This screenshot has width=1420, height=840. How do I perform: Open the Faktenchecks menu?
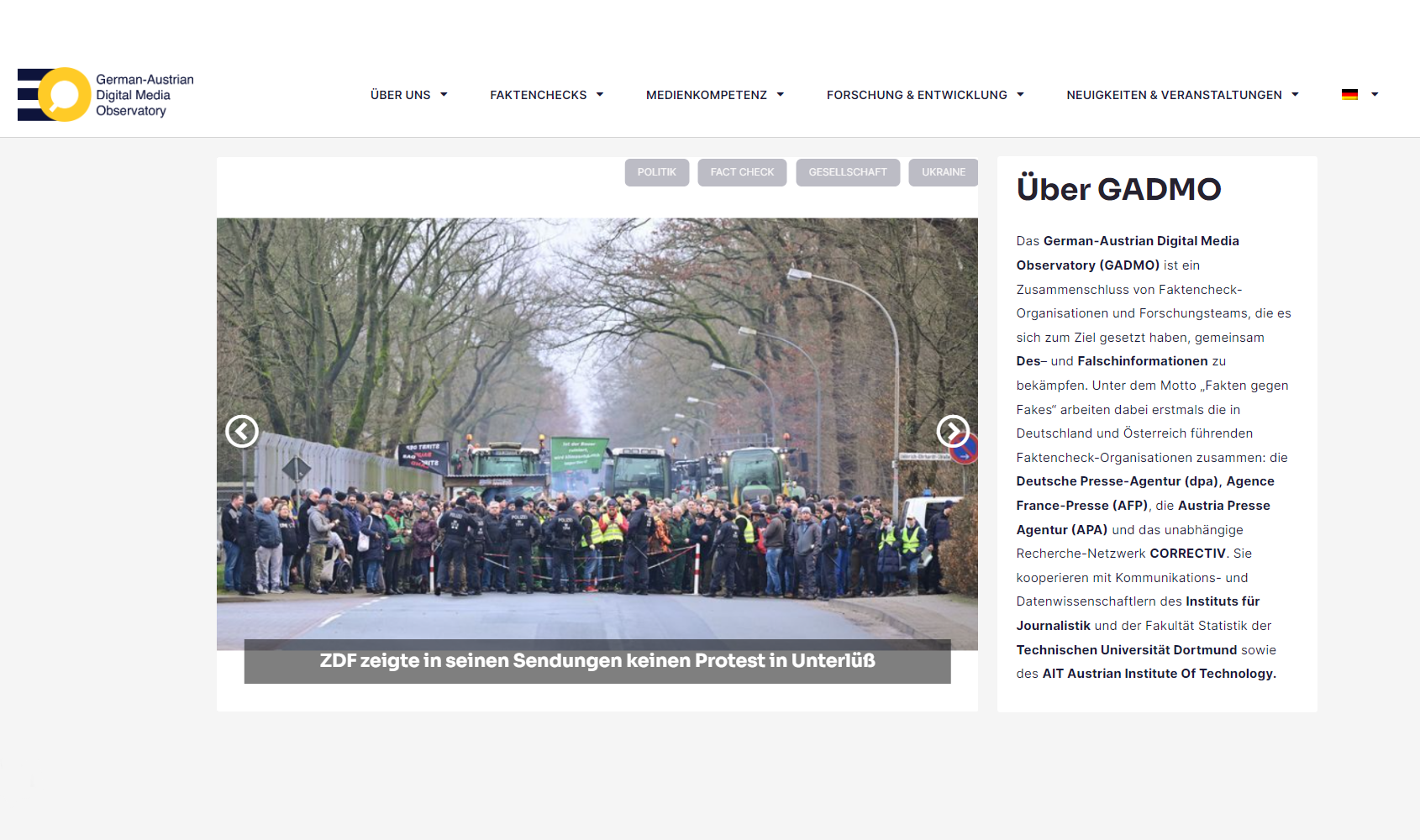point(538,95)
